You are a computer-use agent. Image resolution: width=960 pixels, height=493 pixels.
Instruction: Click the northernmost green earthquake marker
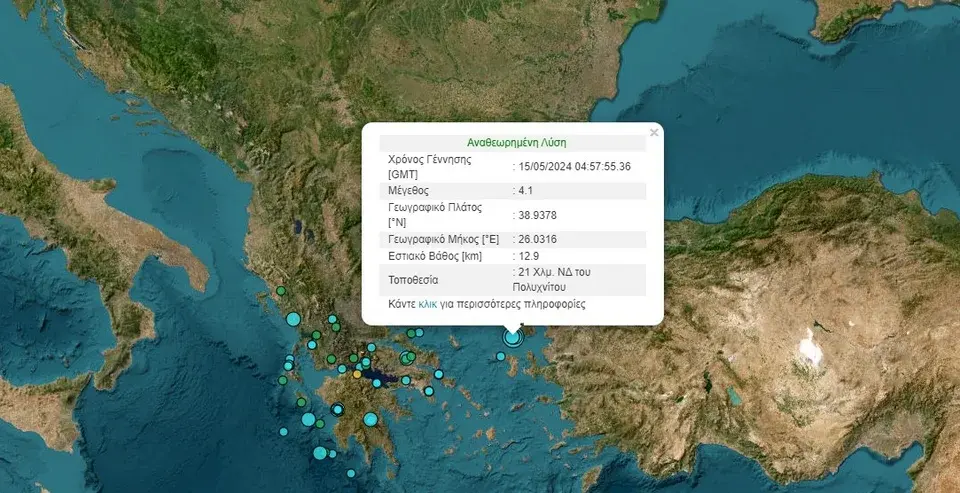(x=280, y=291)
